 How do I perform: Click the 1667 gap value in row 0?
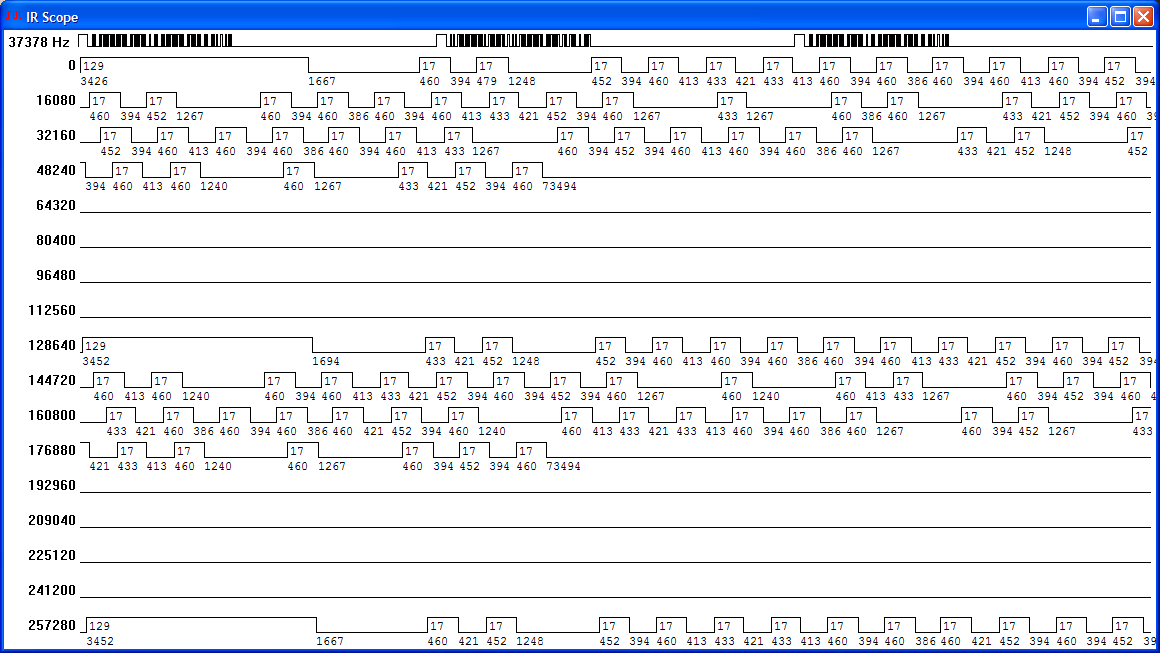[x=322, y=81]
